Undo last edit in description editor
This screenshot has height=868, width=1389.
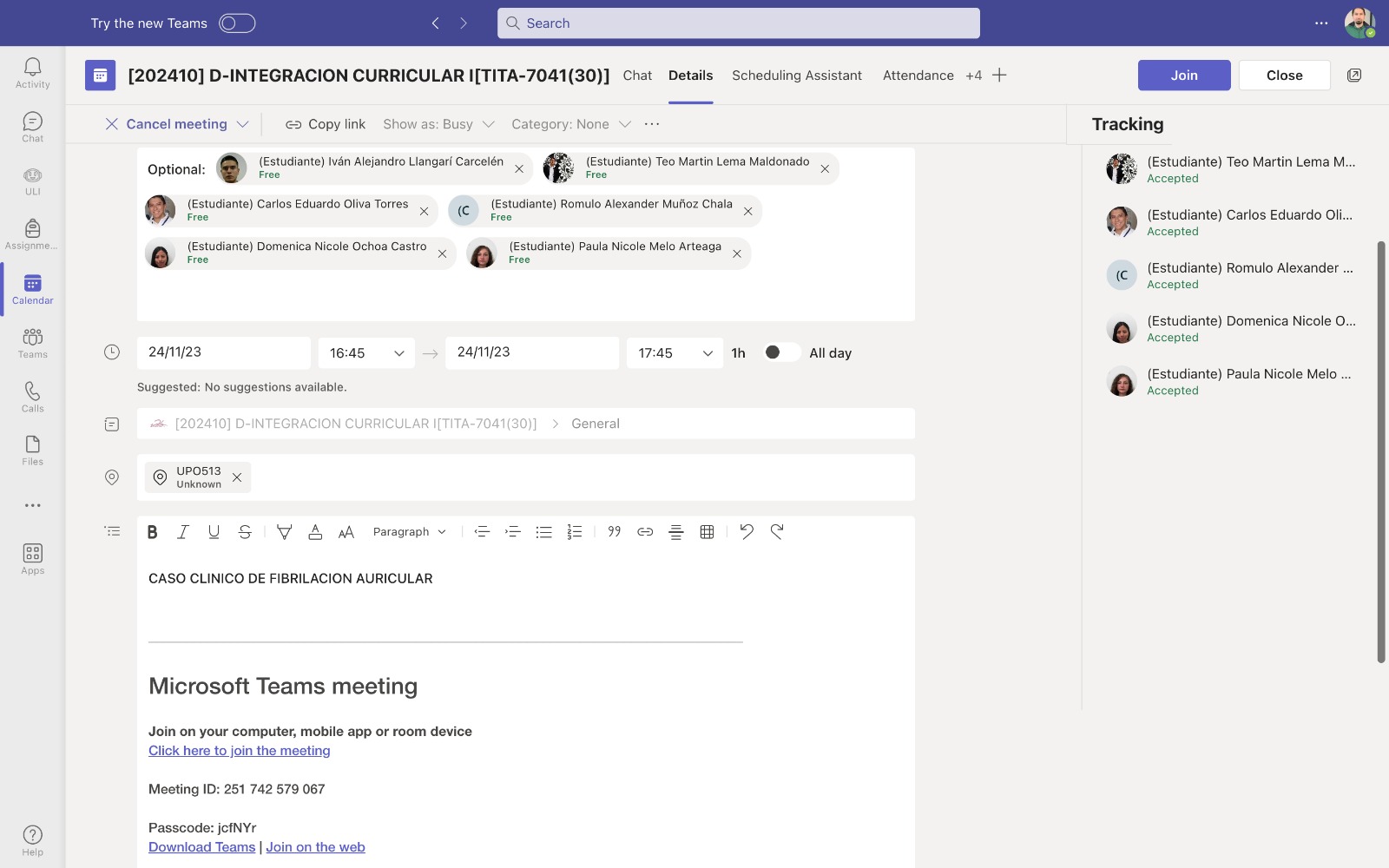pyautogui.click(x=747, y=532)
